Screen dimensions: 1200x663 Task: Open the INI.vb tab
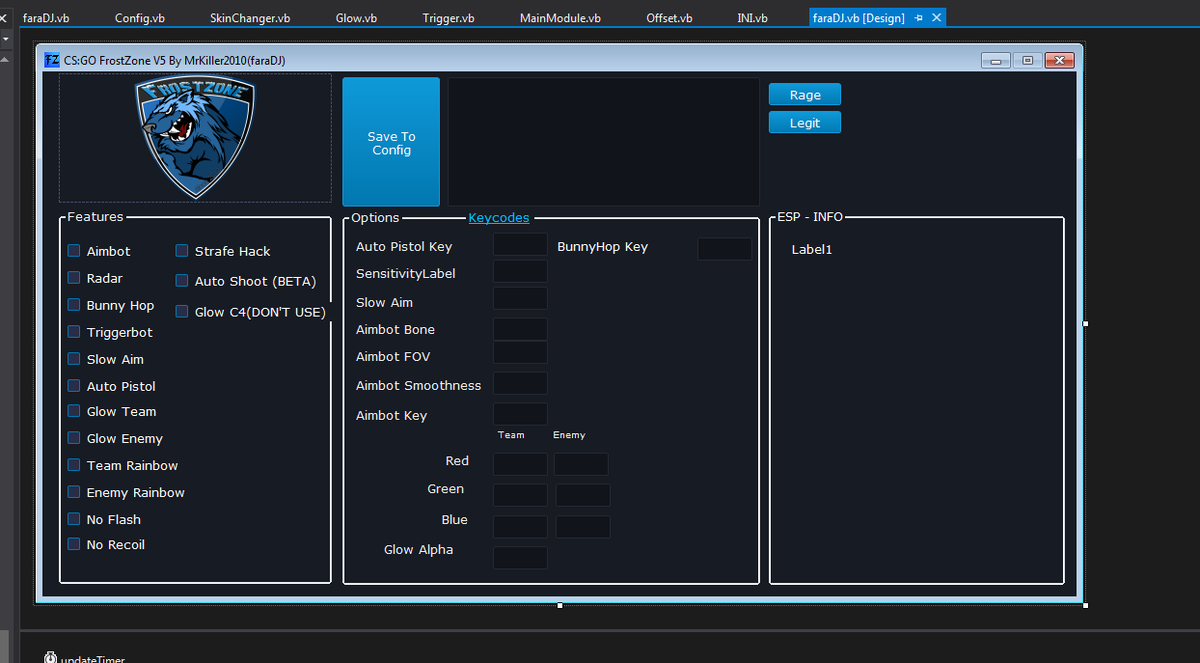[752, 18]
